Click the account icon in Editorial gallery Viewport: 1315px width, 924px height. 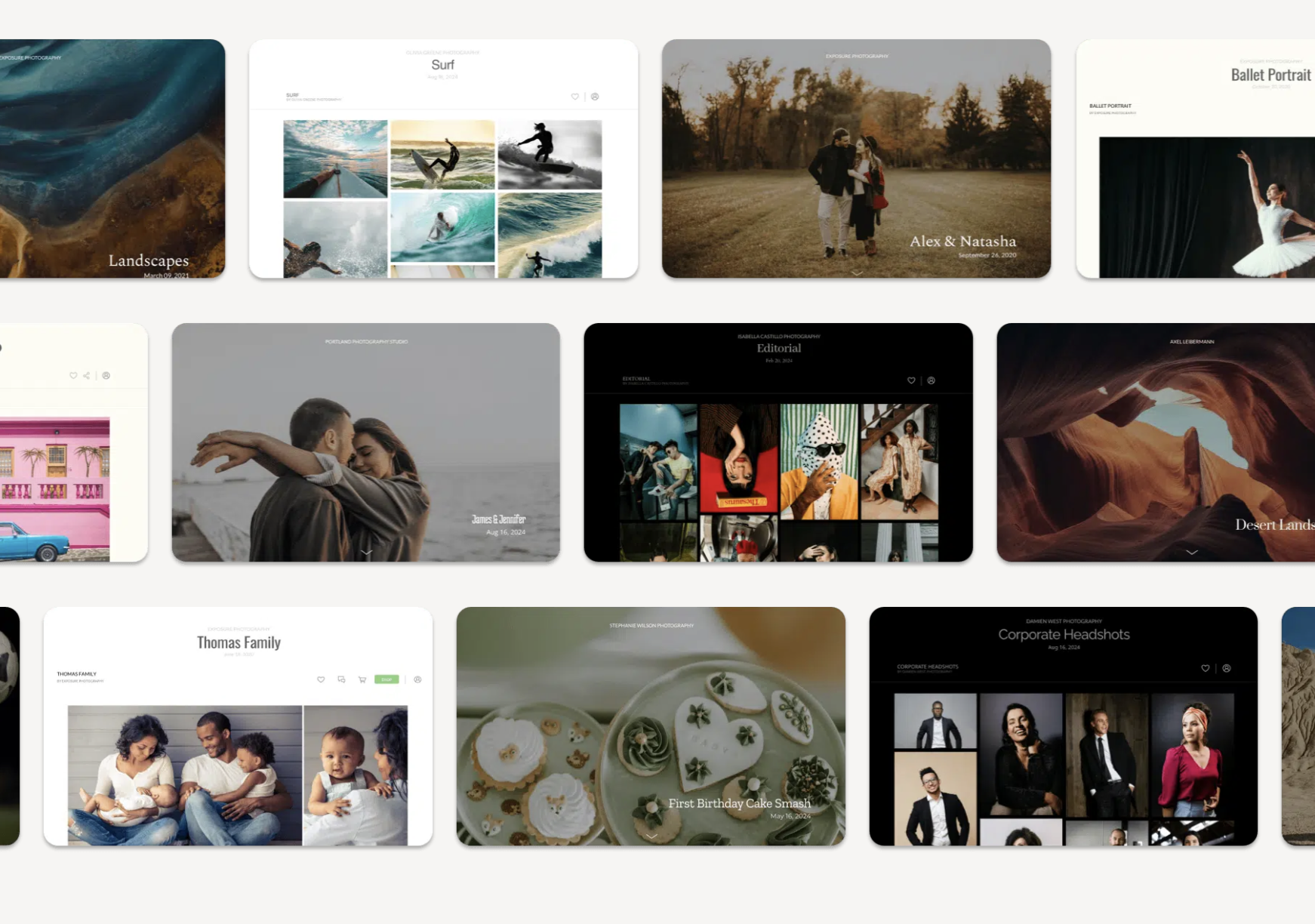coord(932,380)
